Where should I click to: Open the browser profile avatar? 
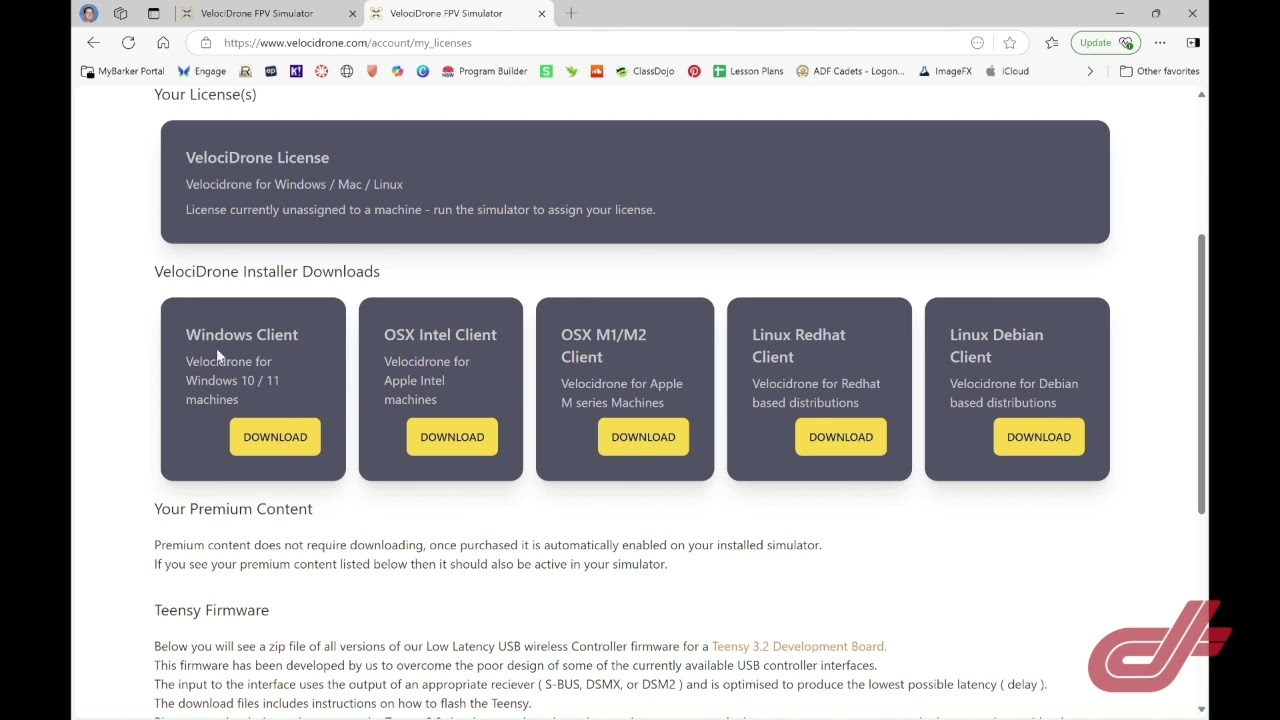point(89,13)
